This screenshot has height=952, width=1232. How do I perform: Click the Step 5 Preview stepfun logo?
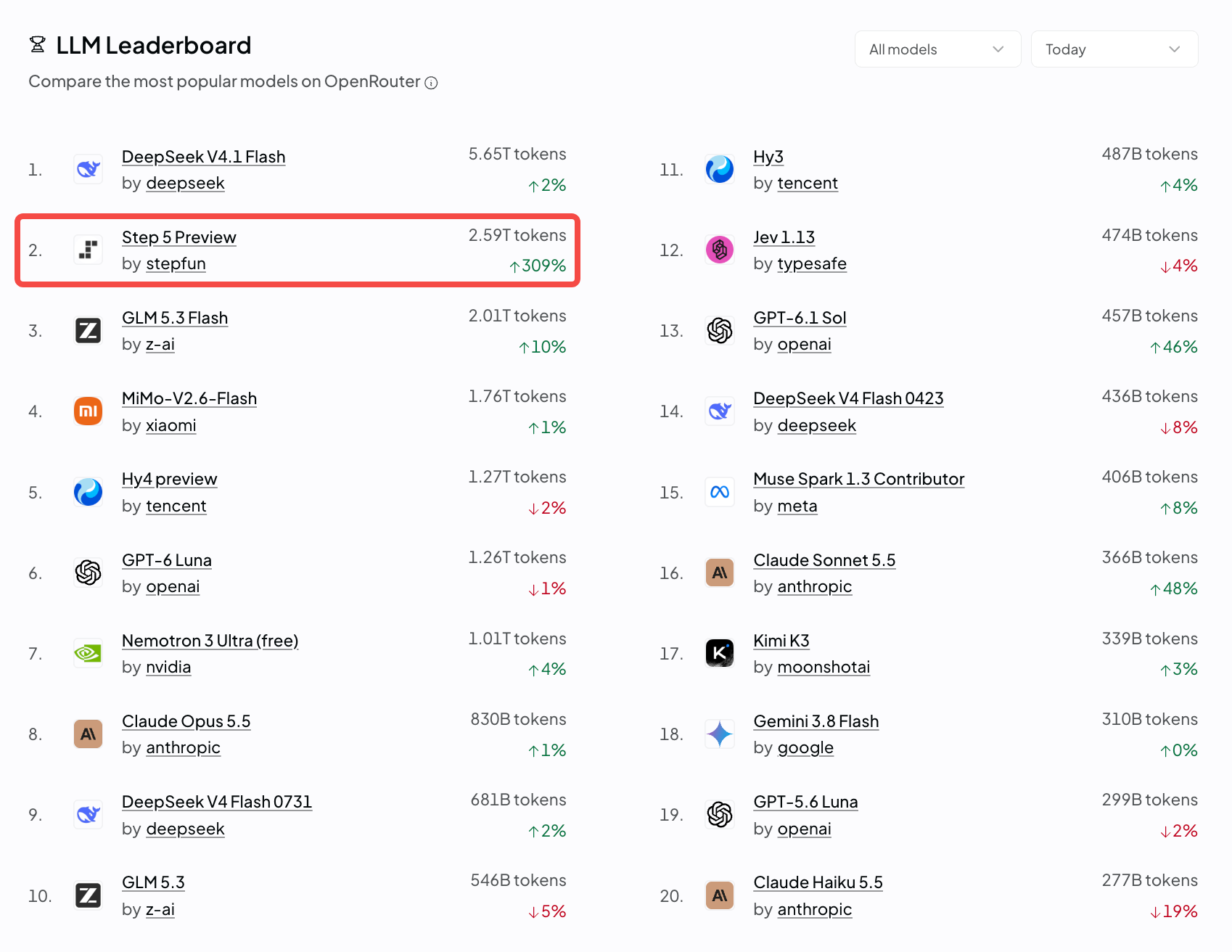[x=89, y=250]
